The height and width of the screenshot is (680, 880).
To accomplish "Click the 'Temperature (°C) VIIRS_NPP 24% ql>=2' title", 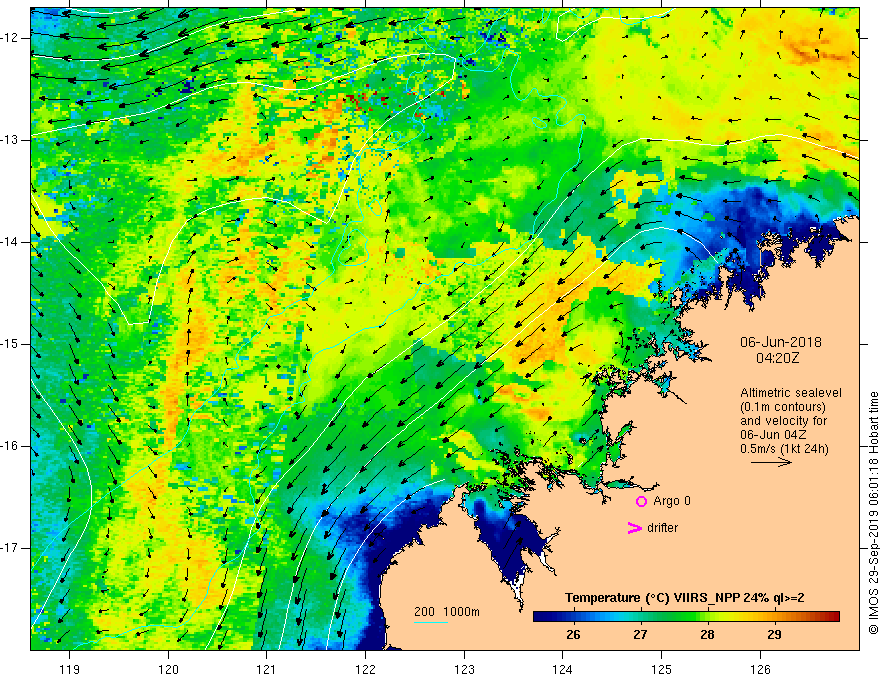I will (684, 598).
